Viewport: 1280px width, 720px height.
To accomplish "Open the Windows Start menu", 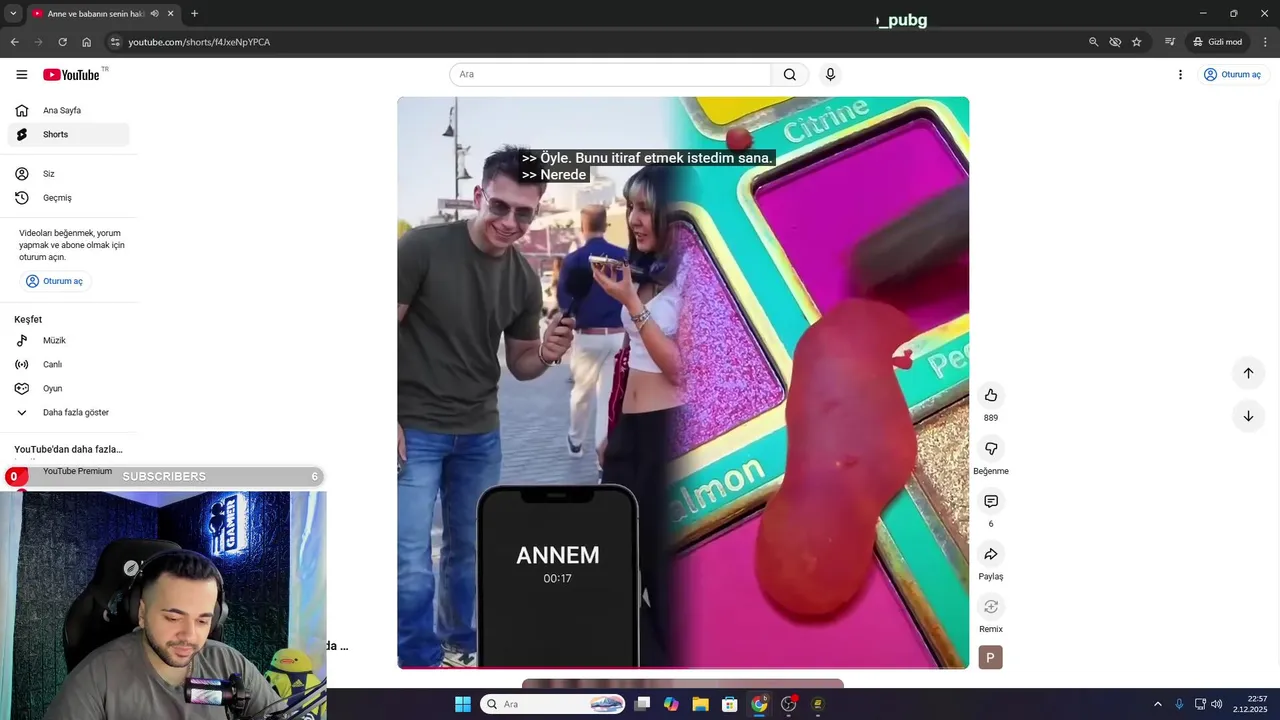I will tap(463, 704).
